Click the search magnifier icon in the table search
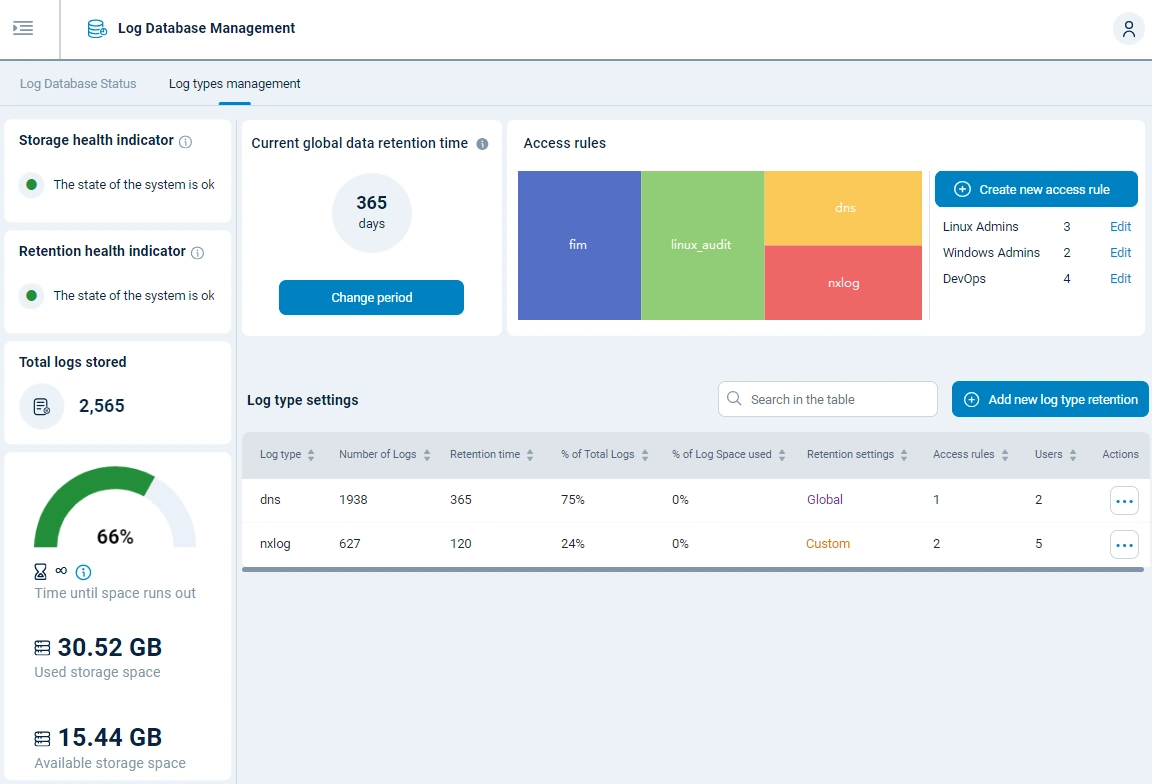The image size is (1152, 784). (735, 399)
